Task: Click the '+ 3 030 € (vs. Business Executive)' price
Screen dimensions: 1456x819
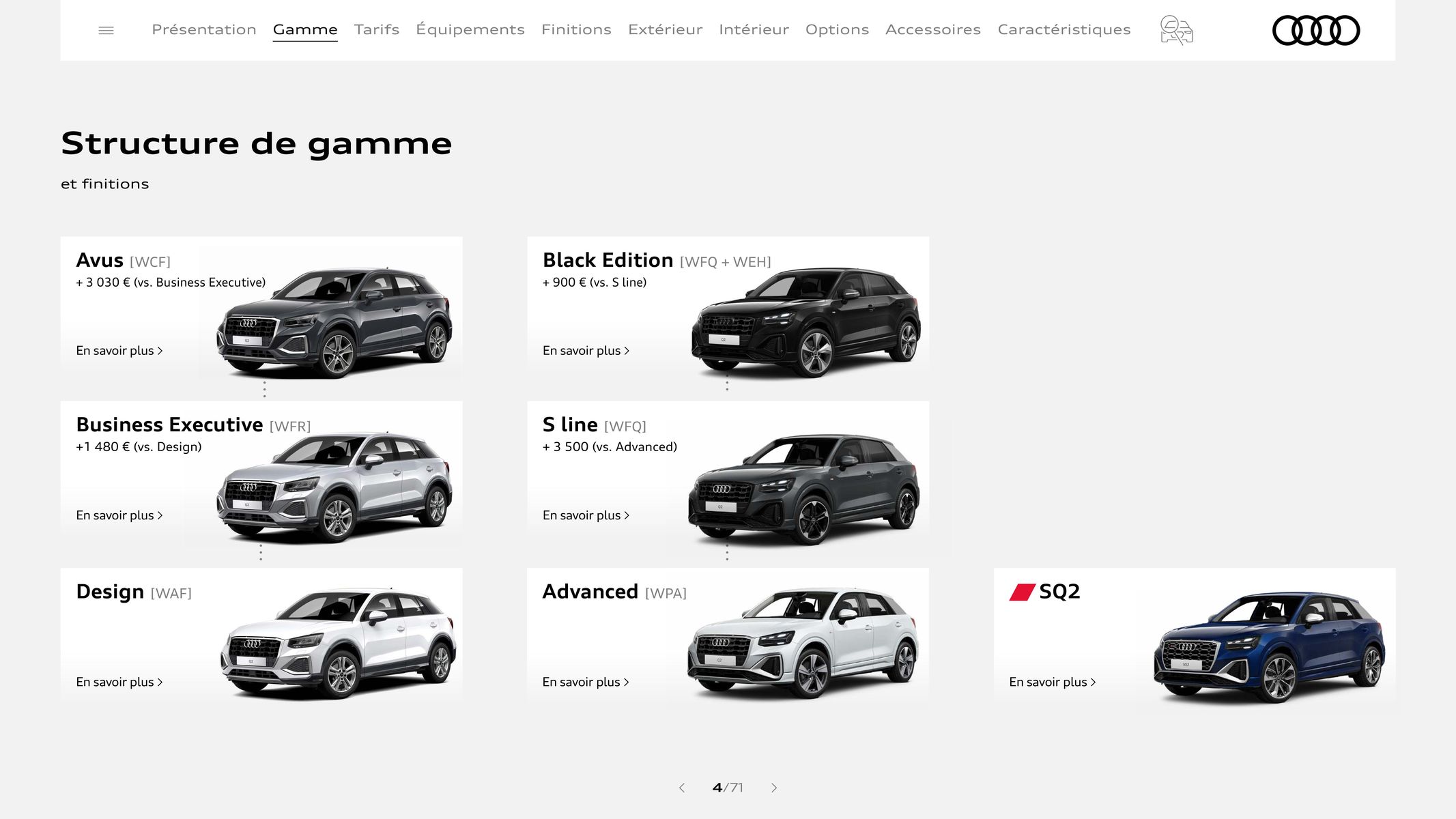Action: 171,283
